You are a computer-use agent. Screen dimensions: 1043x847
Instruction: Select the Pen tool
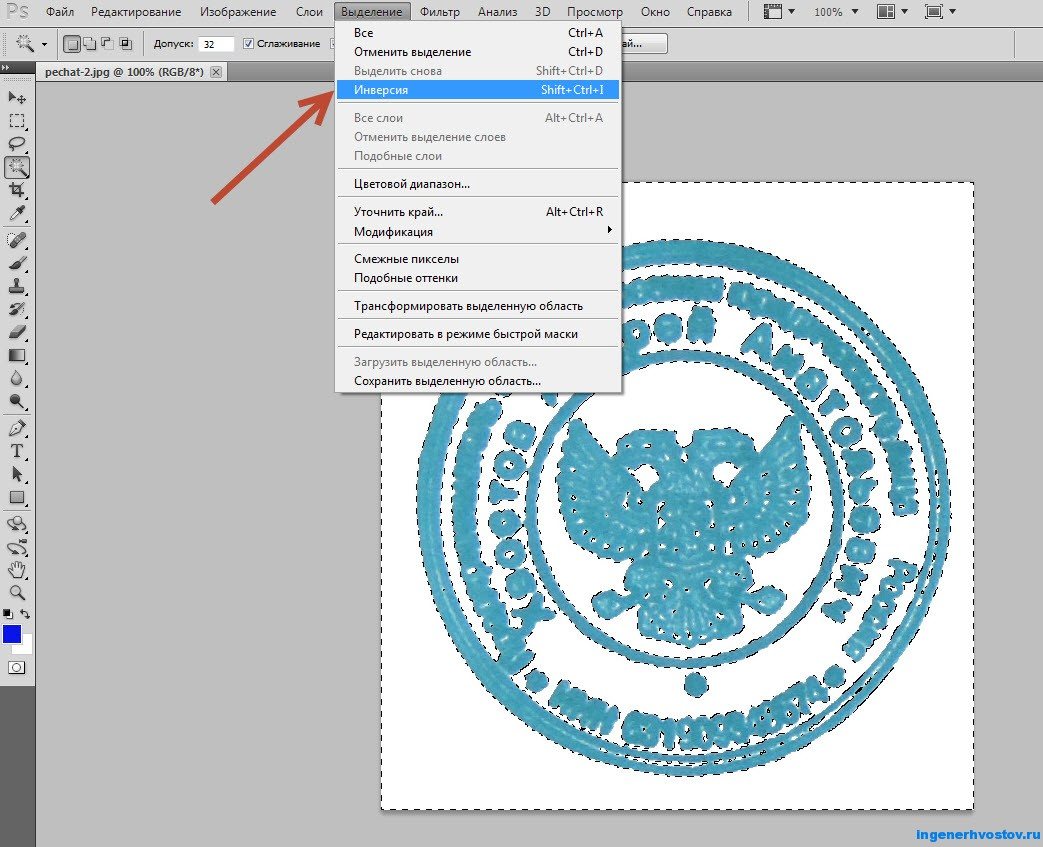tap(17, 428)
